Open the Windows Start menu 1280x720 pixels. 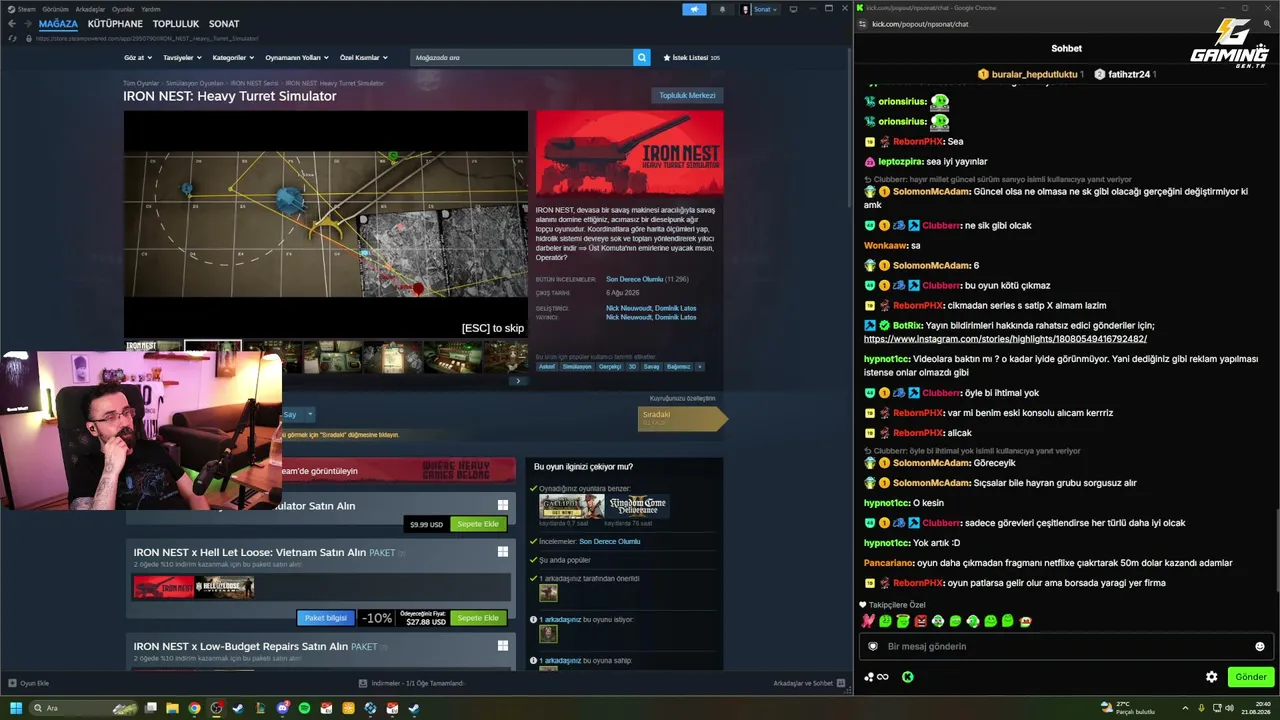(x=16, y=708)
